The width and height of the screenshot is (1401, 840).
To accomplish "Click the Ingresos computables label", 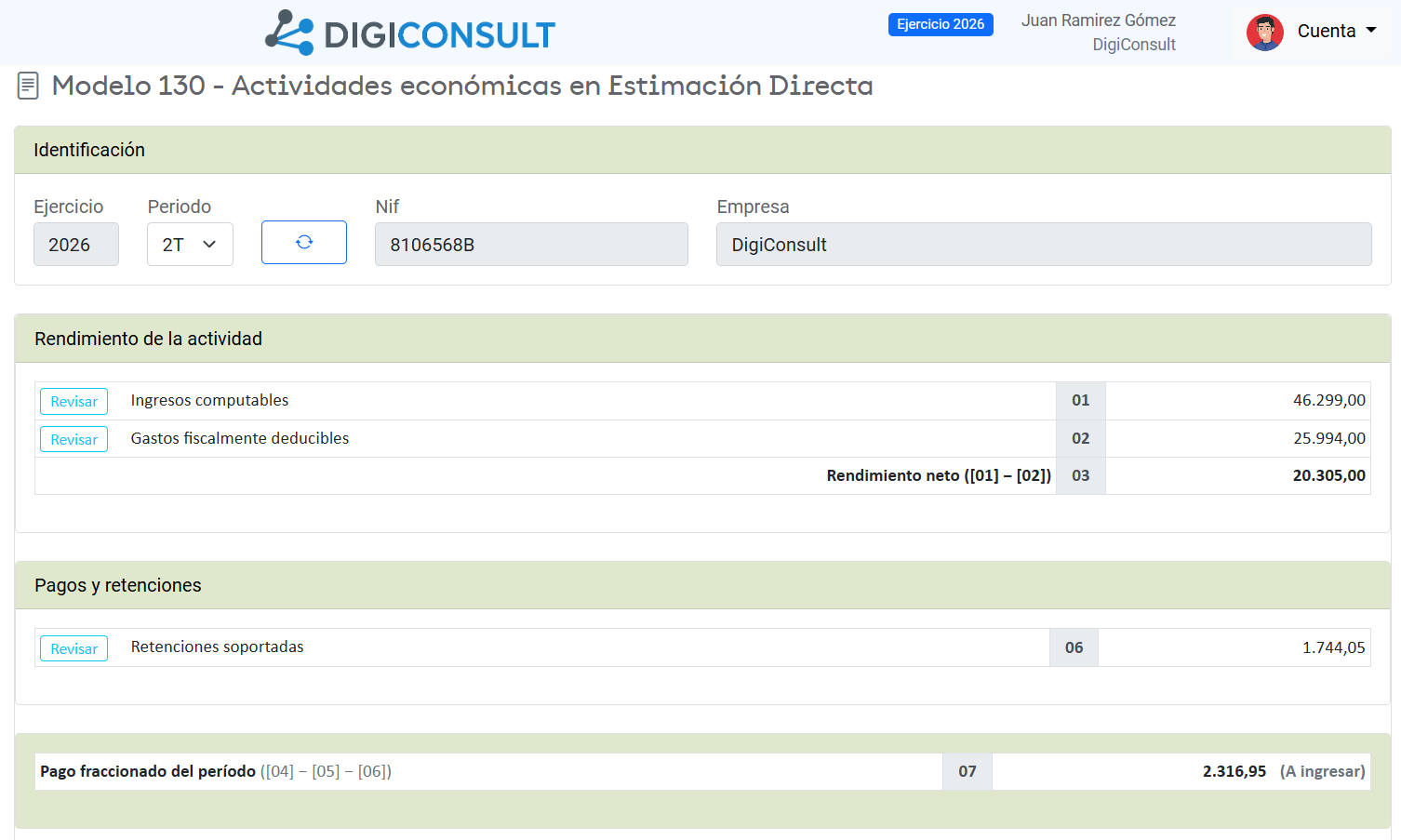I will [209, 400].
